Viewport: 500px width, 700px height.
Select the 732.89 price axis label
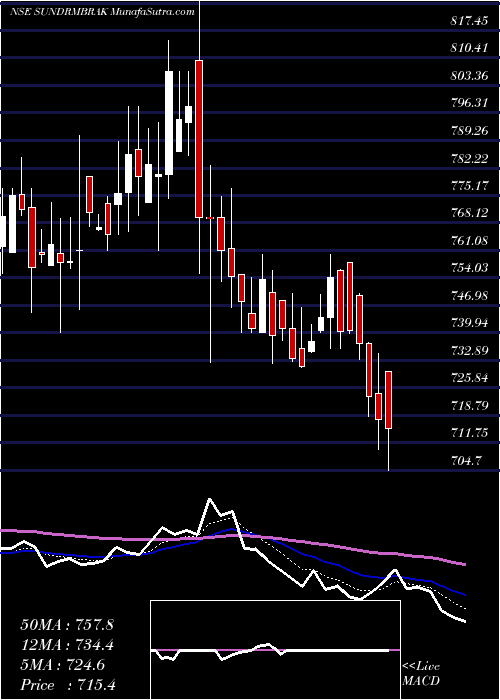[x=469, y=351]
